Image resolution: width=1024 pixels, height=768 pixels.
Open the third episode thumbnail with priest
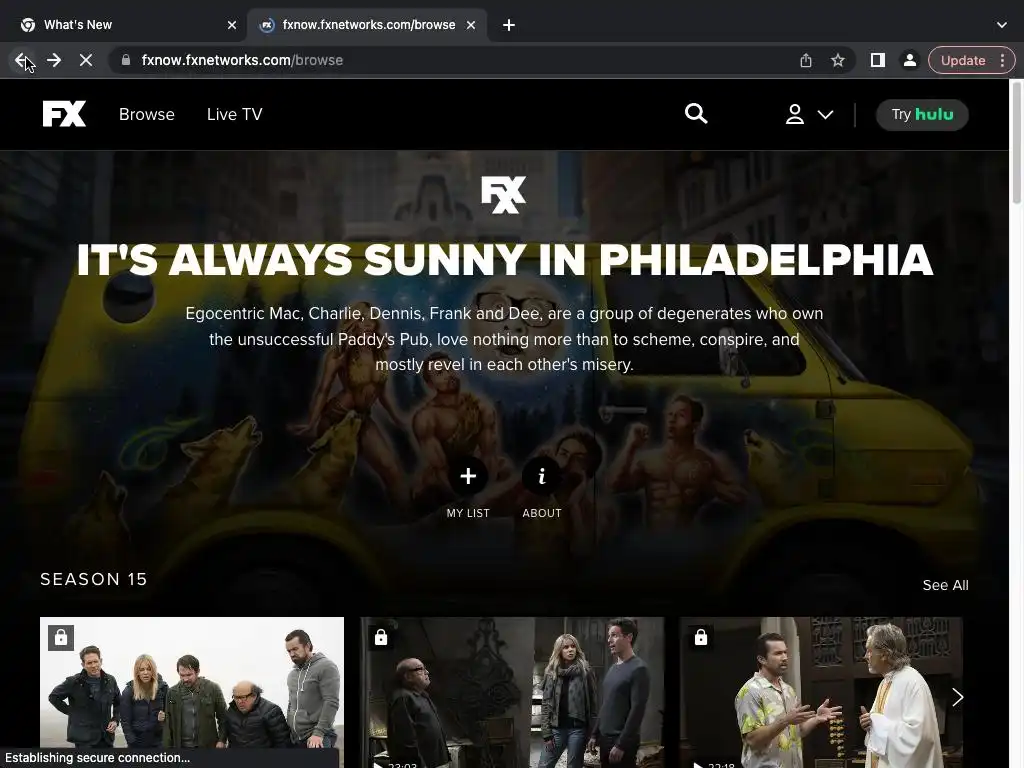pos(821,692)
